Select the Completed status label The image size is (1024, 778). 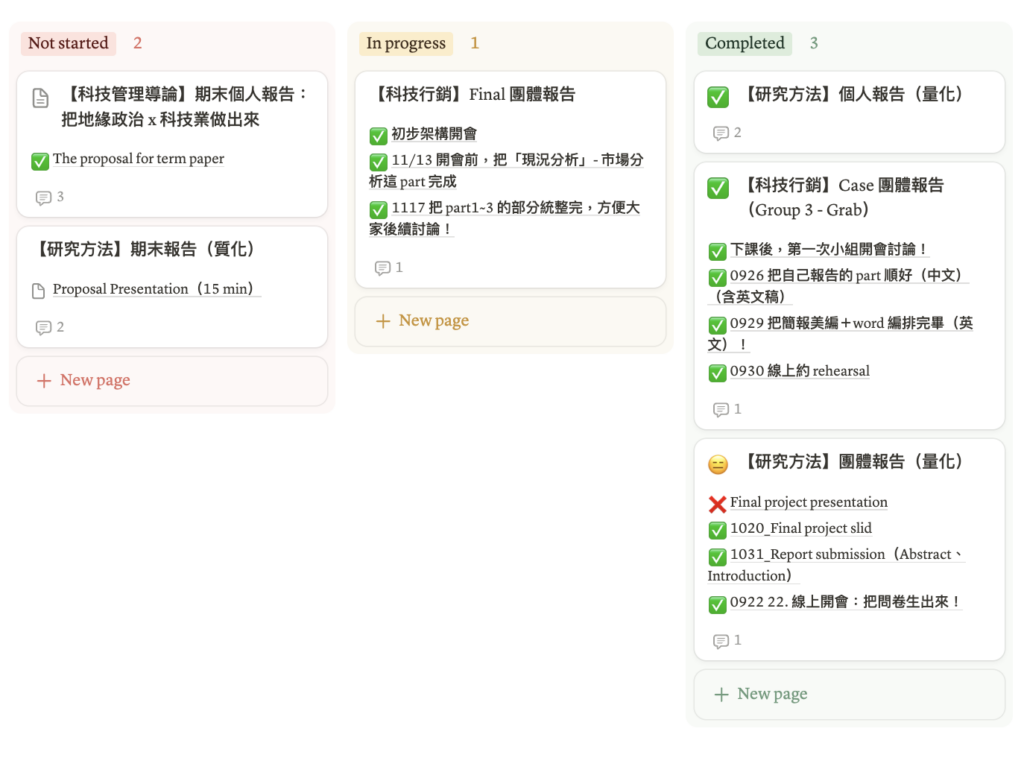[x=744, y=43]
